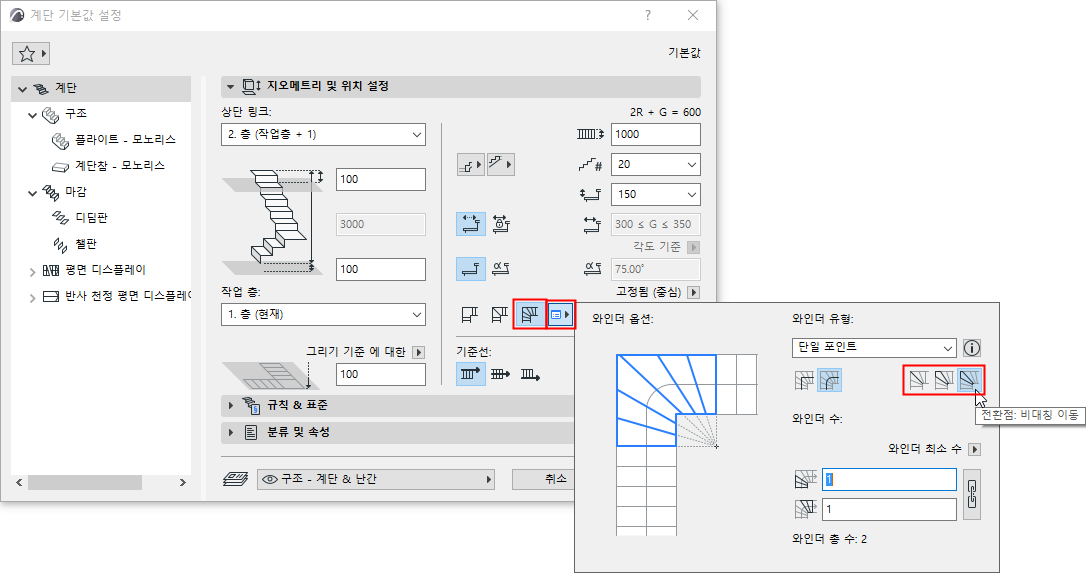Click the top offset field showing 100
Image resolution: width=1086 pixels, height=573 pixels.
381,179
